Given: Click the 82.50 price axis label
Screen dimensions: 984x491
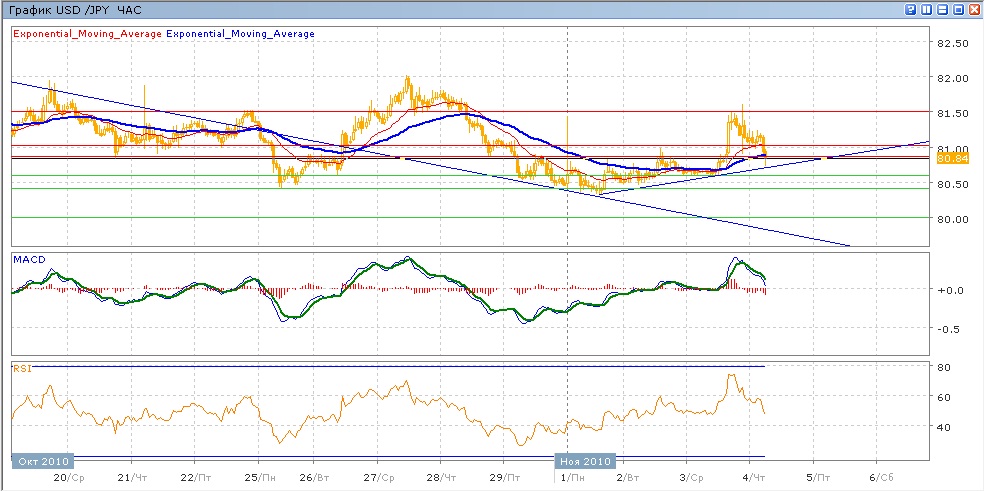Looking at the screenshot, I should (954, 44).
